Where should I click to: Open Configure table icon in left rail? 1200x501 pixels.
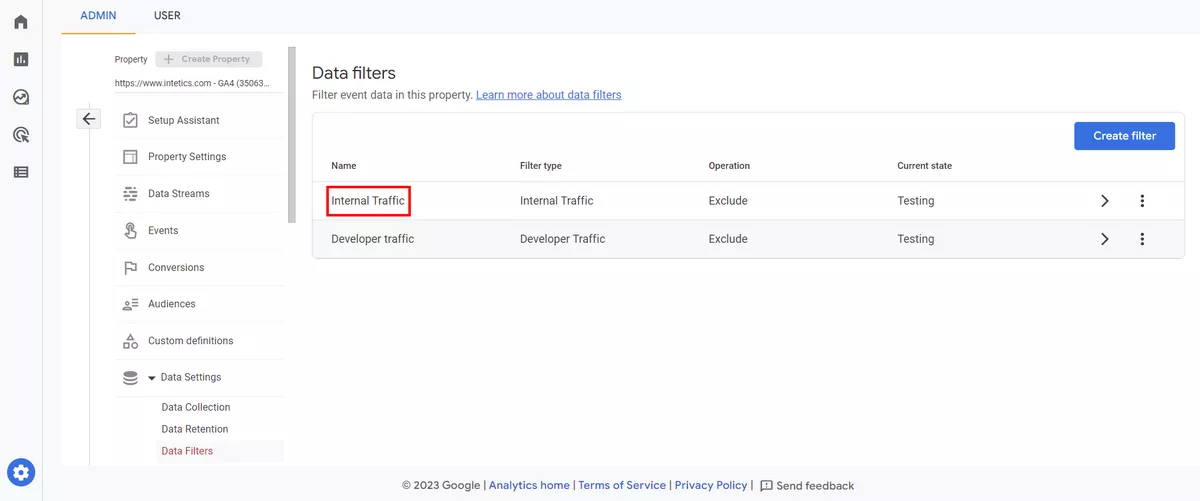pyautogui.click(x=21, y=172)
